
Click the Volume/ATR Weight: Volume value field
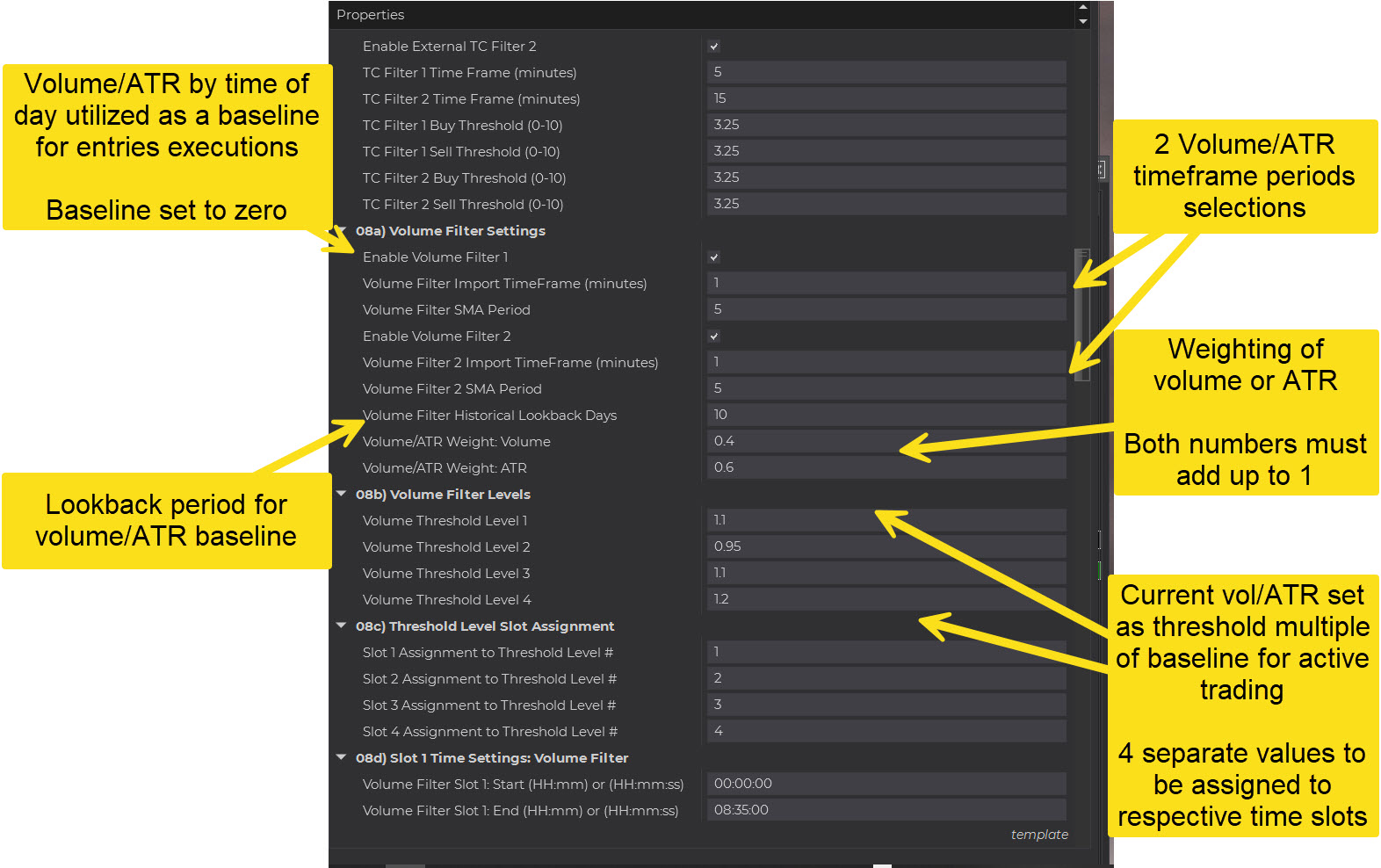886,441
